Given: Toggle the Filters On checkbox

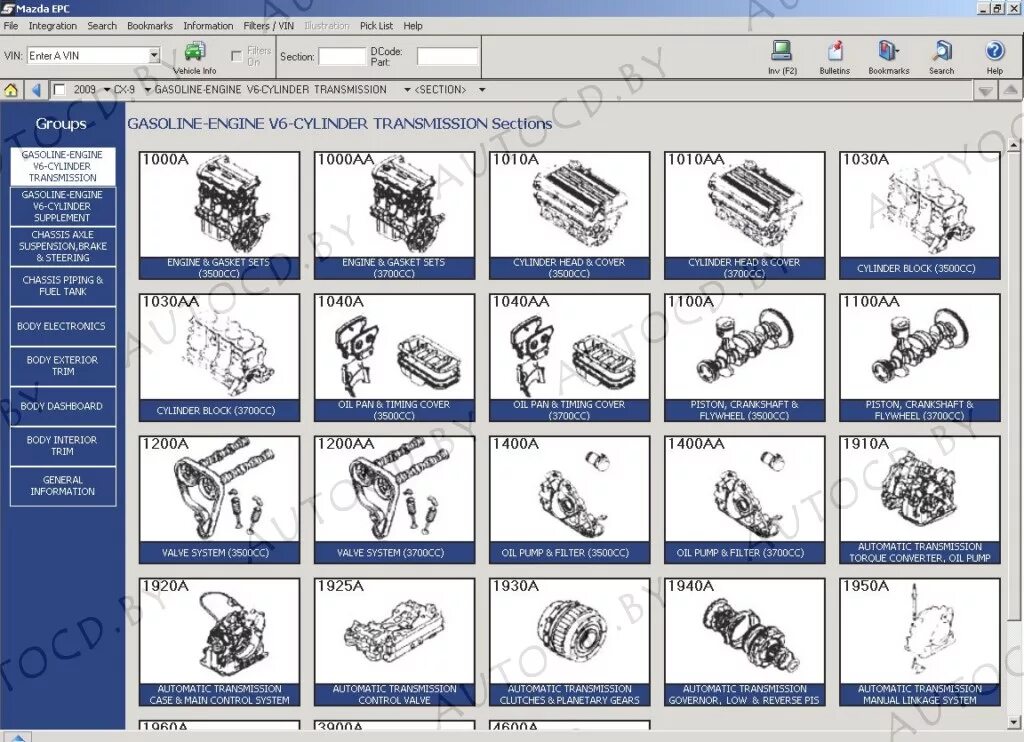Looking at the screenshot, I should pyautogui.click(x=236, y=56).
